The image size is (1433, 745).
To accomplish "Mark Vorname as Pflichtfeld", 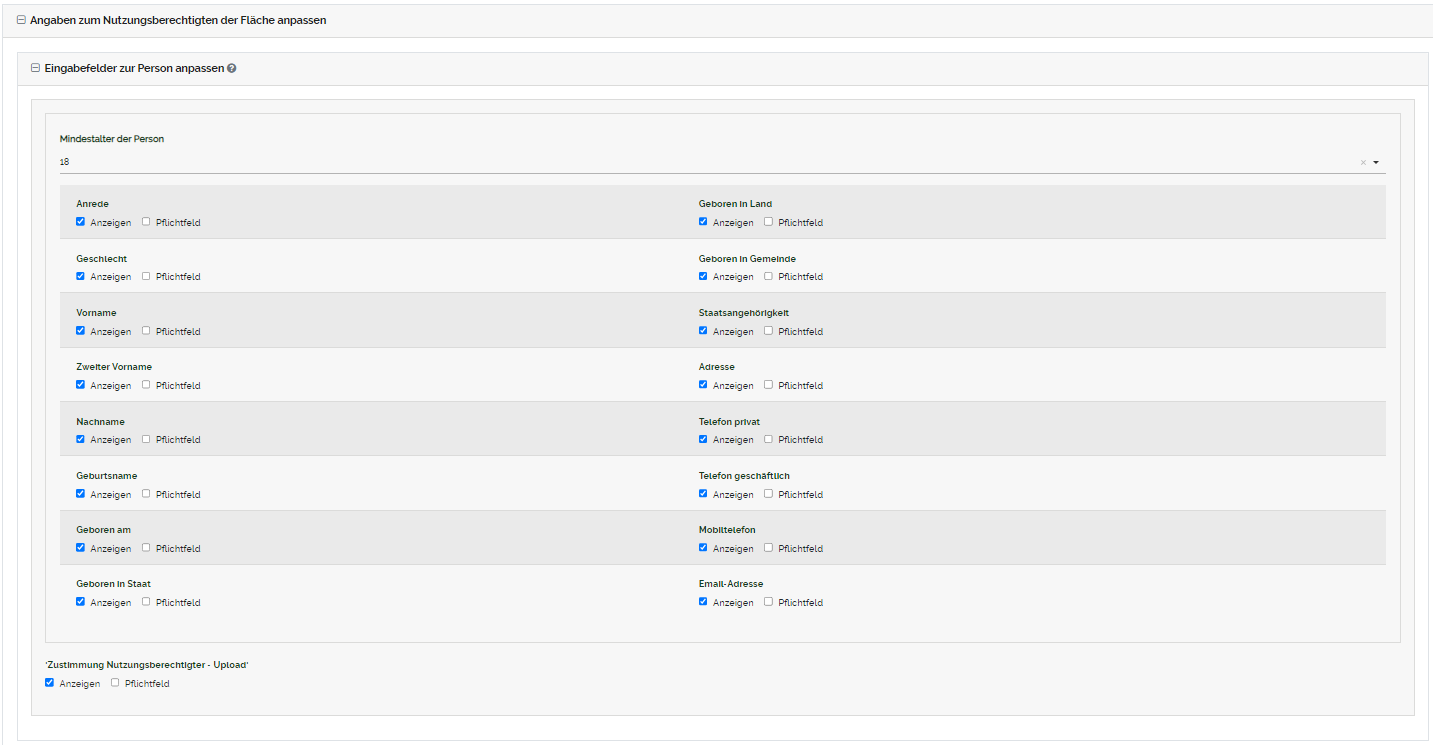I will tap(146, 331).
